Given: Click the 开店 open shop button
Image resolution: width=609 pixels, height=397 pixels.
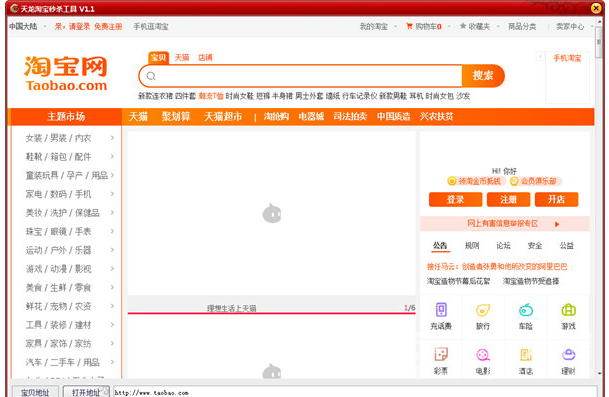Looking at the screenshot, I should click(557, 200).
